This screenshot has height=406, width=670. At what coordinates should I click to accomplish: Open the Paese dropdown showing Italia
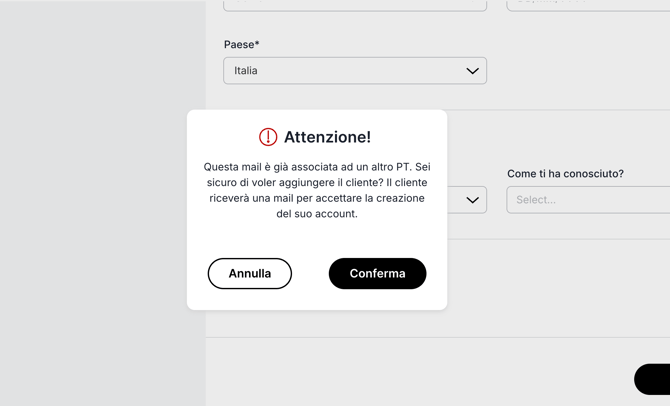point(355,71)
